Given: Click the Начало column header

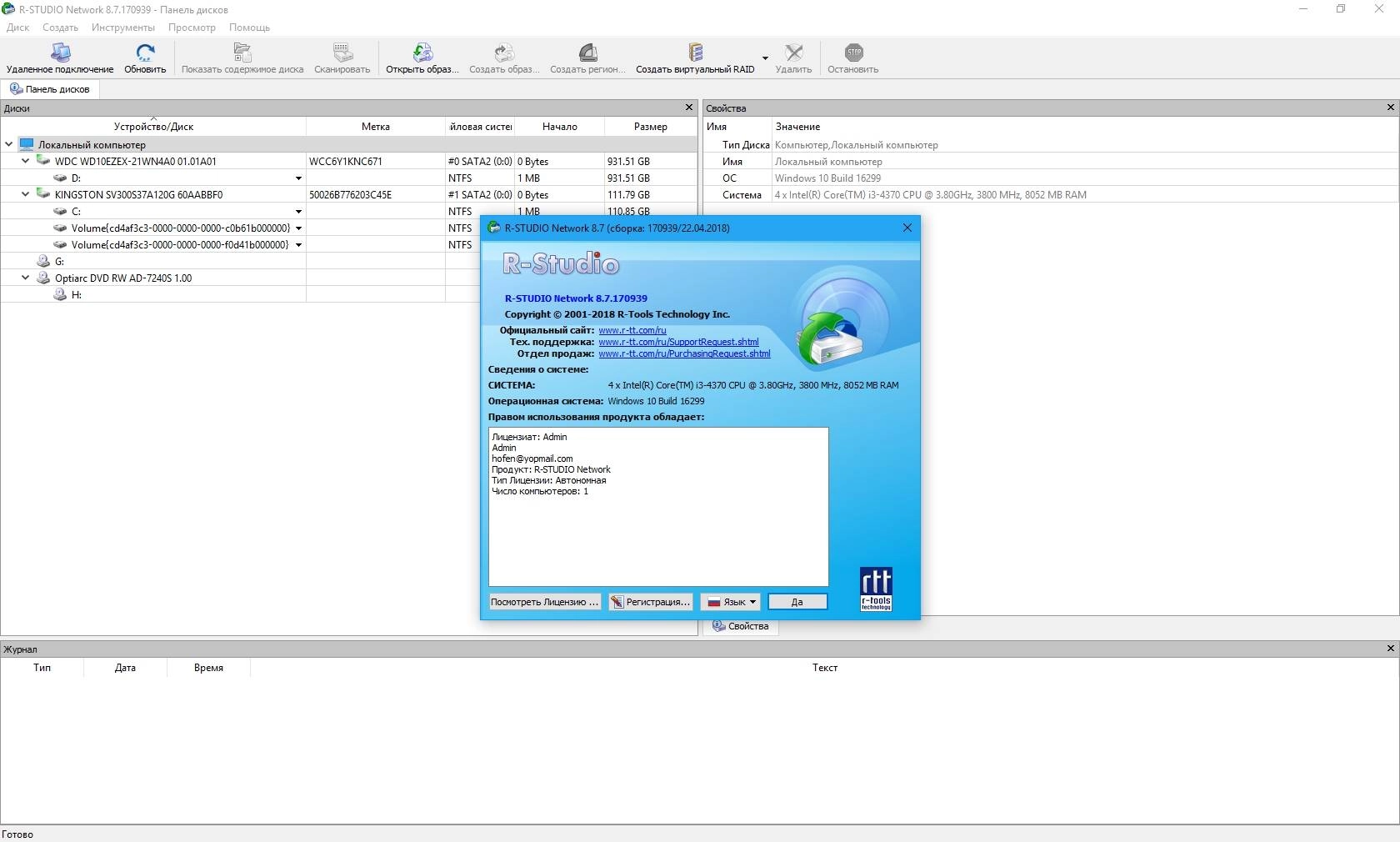Looking at the screenshot, I should (560, 127).
